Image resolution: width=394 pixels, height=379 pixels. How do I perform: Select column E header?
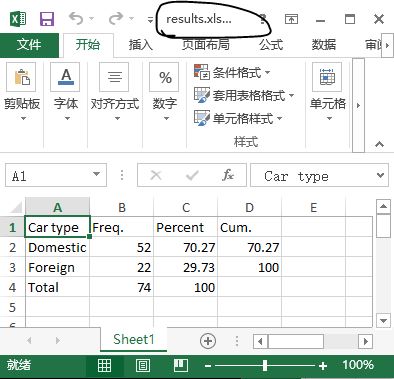click(314, 207)
